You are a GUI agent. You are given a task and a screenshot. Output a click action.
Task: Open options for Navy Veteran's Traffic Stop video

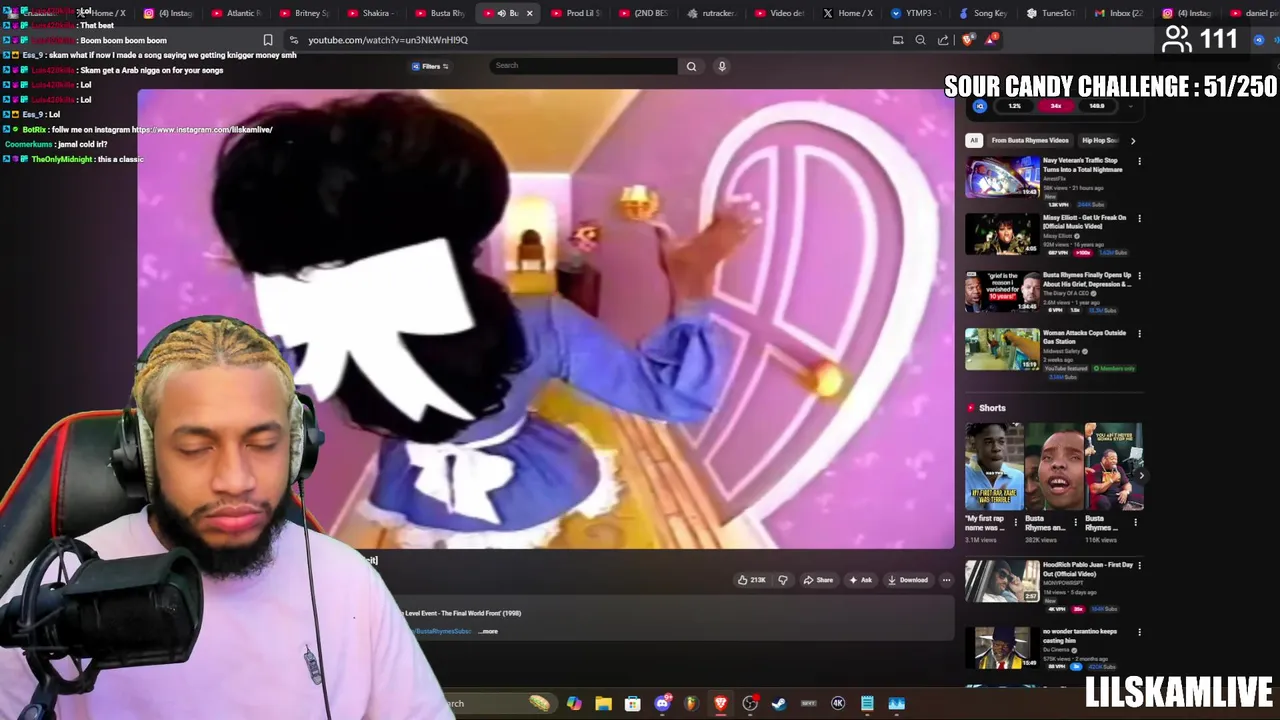tap(1139, 161)
